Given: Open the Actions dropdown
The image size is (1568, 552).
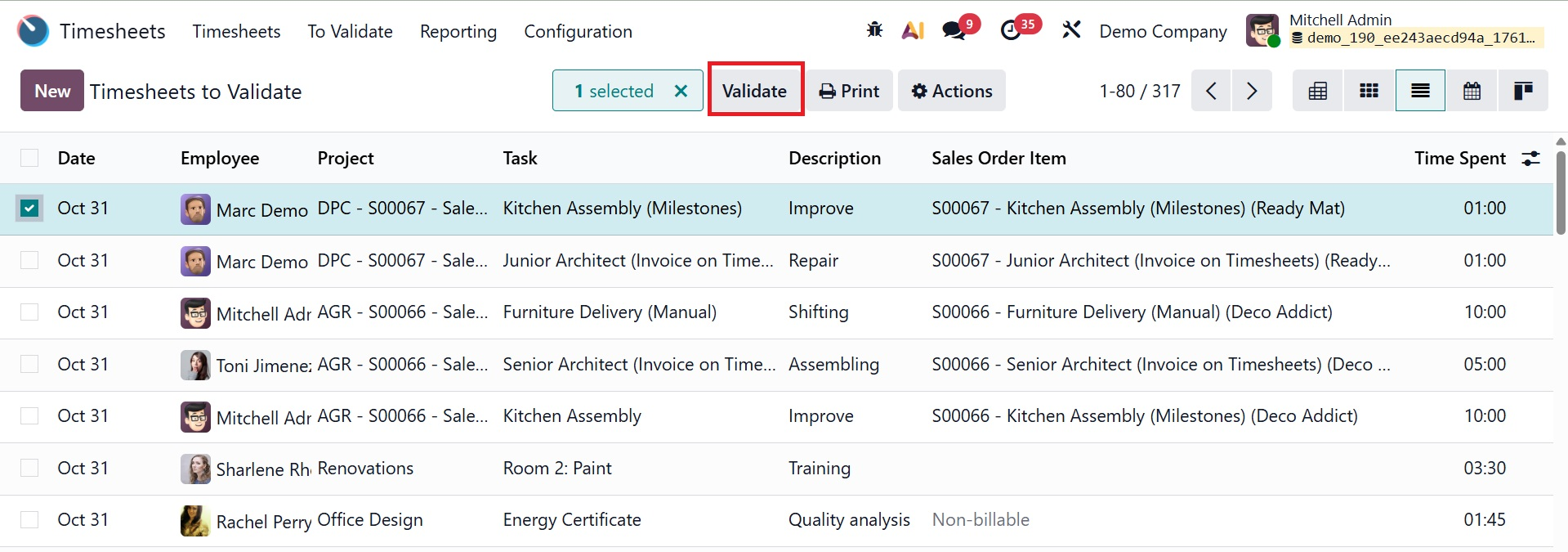Looking at the screenshot, I should coord(952,91).
